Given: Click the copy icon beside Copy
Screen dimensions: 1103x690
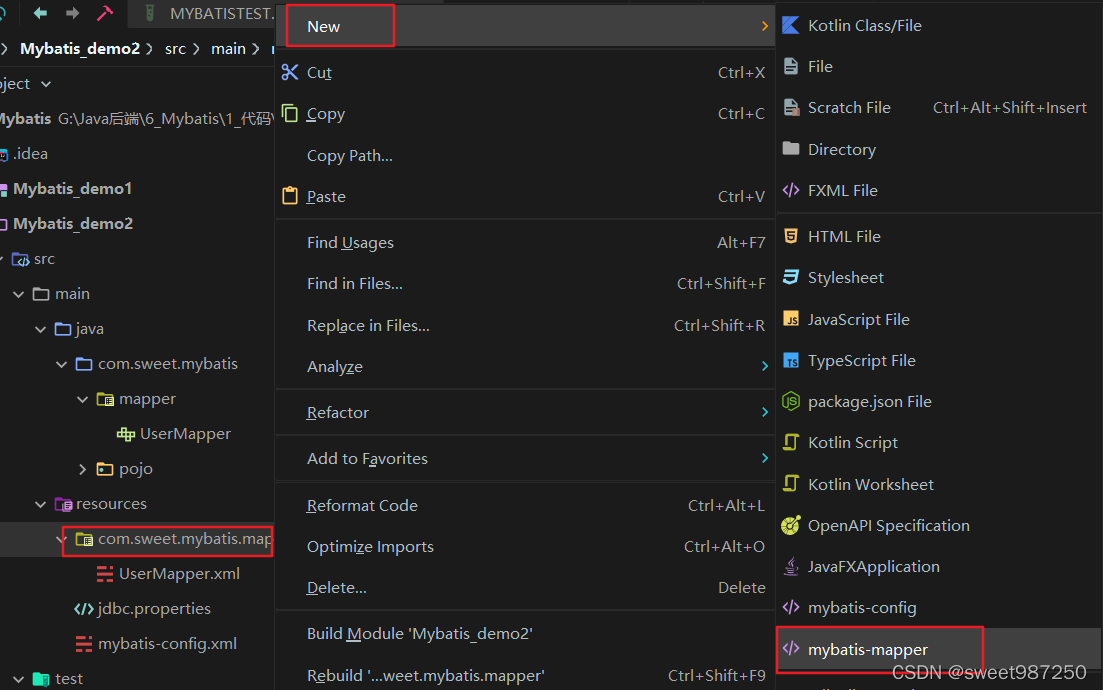Looking at the screenshot, I should [290, 113].
